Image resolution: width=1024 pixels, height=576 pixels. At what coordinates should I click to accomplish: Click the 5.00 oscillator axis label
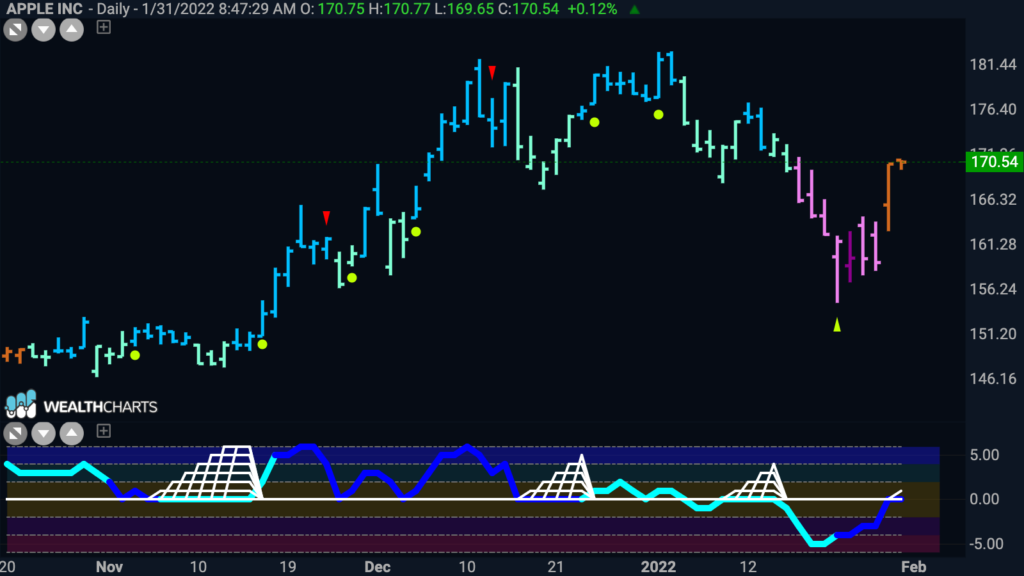pyautogui.click(x=985, y=455)
